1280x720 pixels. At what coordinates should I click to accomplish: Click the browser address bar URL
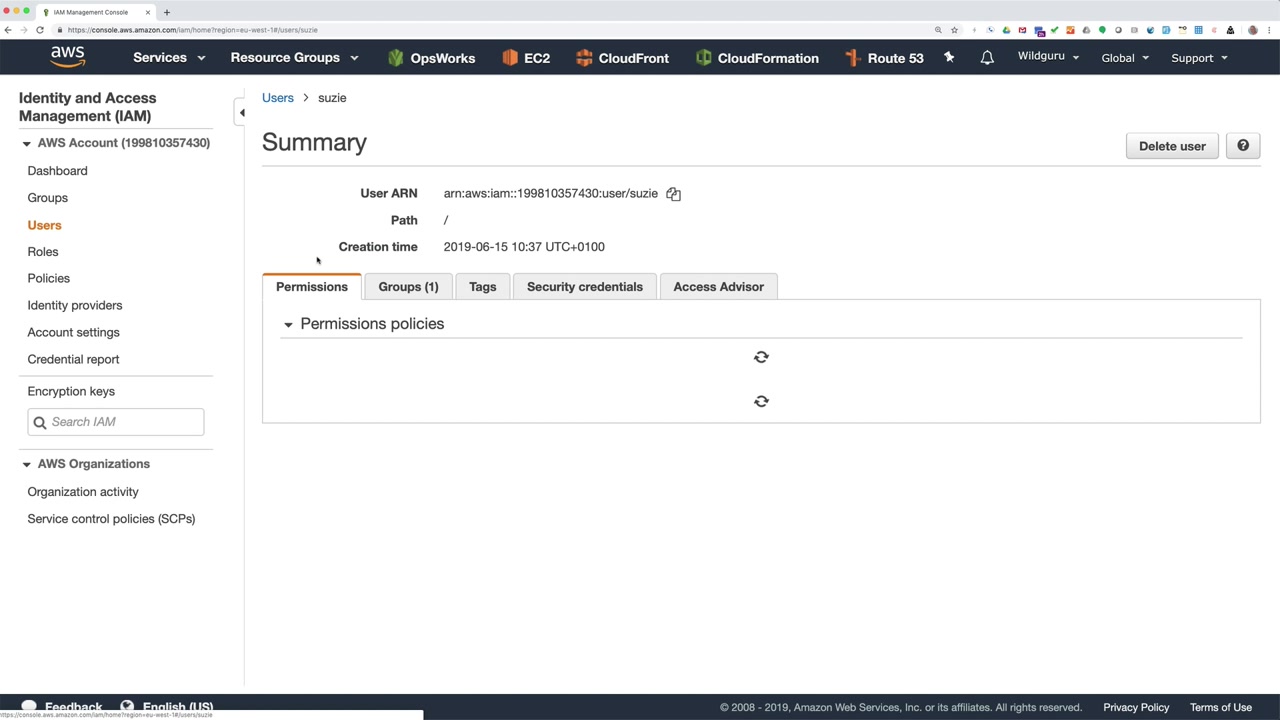pos(192,30)
